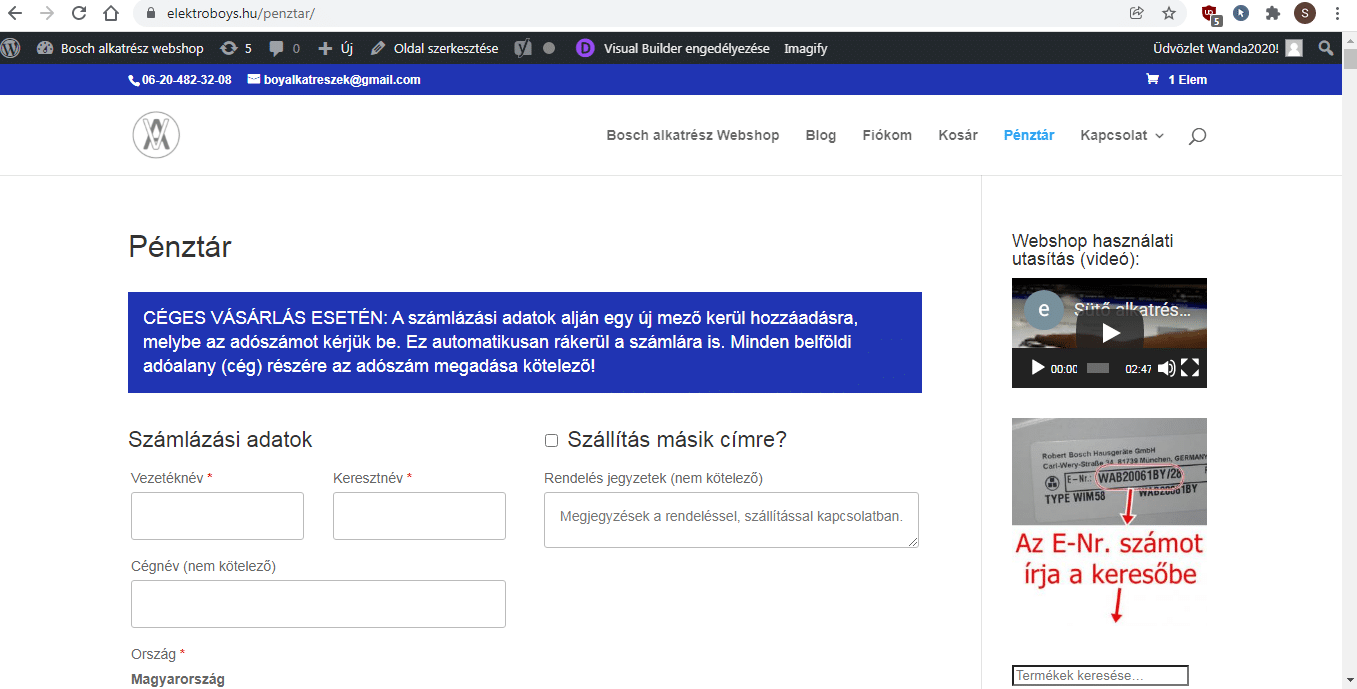Click the Elektroboys site logo
Viewport: 1357px width, 689px height.
point(156,135)
